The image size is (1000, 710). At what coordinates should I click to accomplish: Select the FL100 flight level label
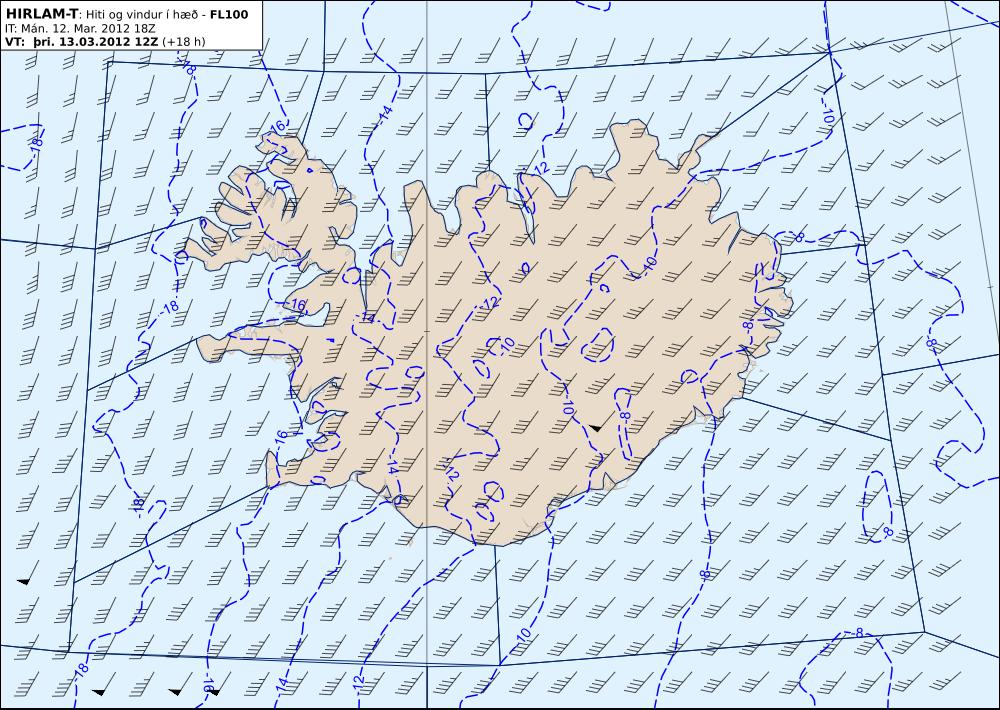coord(229,14)
